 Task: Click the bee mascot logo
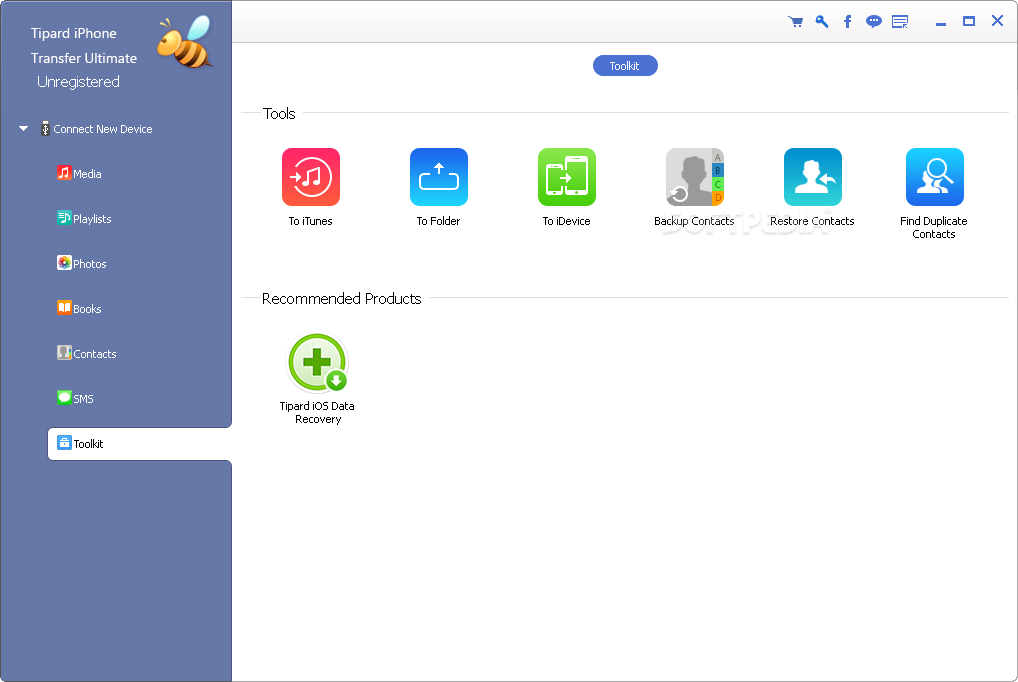(184, 42)
